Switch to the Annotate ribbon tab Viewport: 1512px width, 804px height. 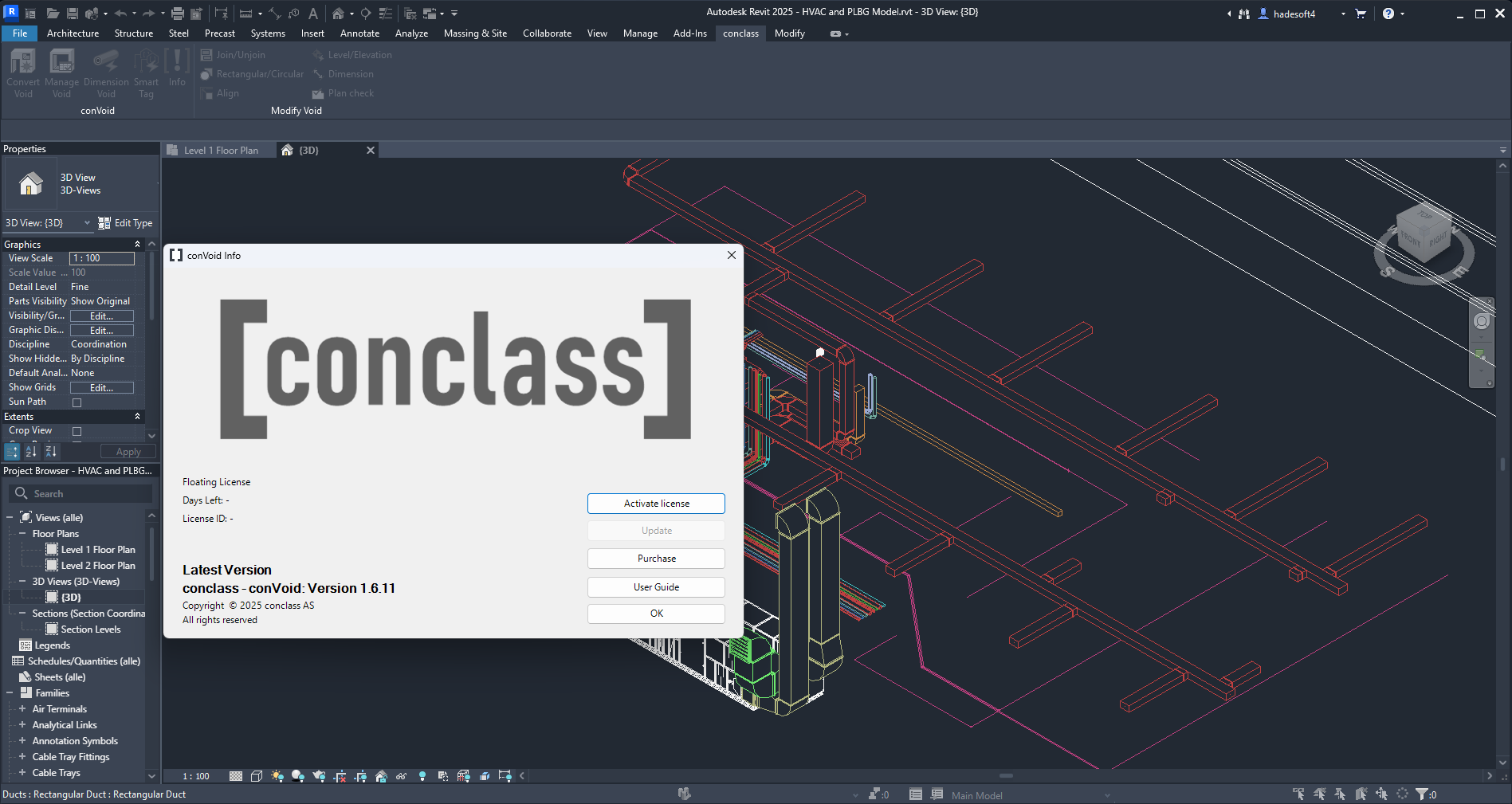(x=359, y=33)
